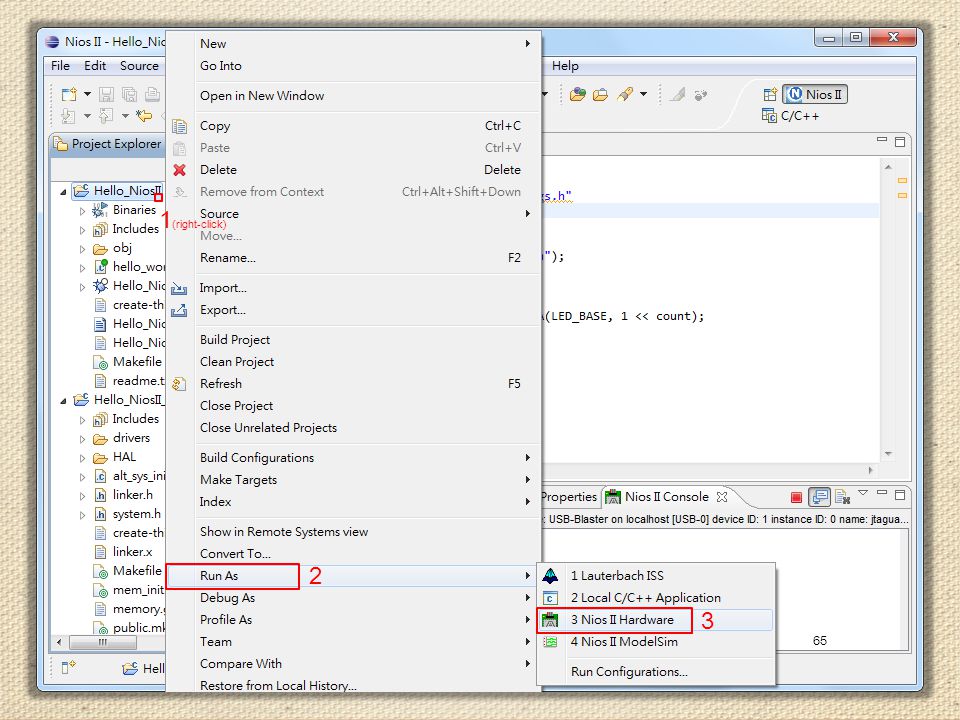Click the Copy icon in context menu
Screen dimensions: 960x720
179,126
